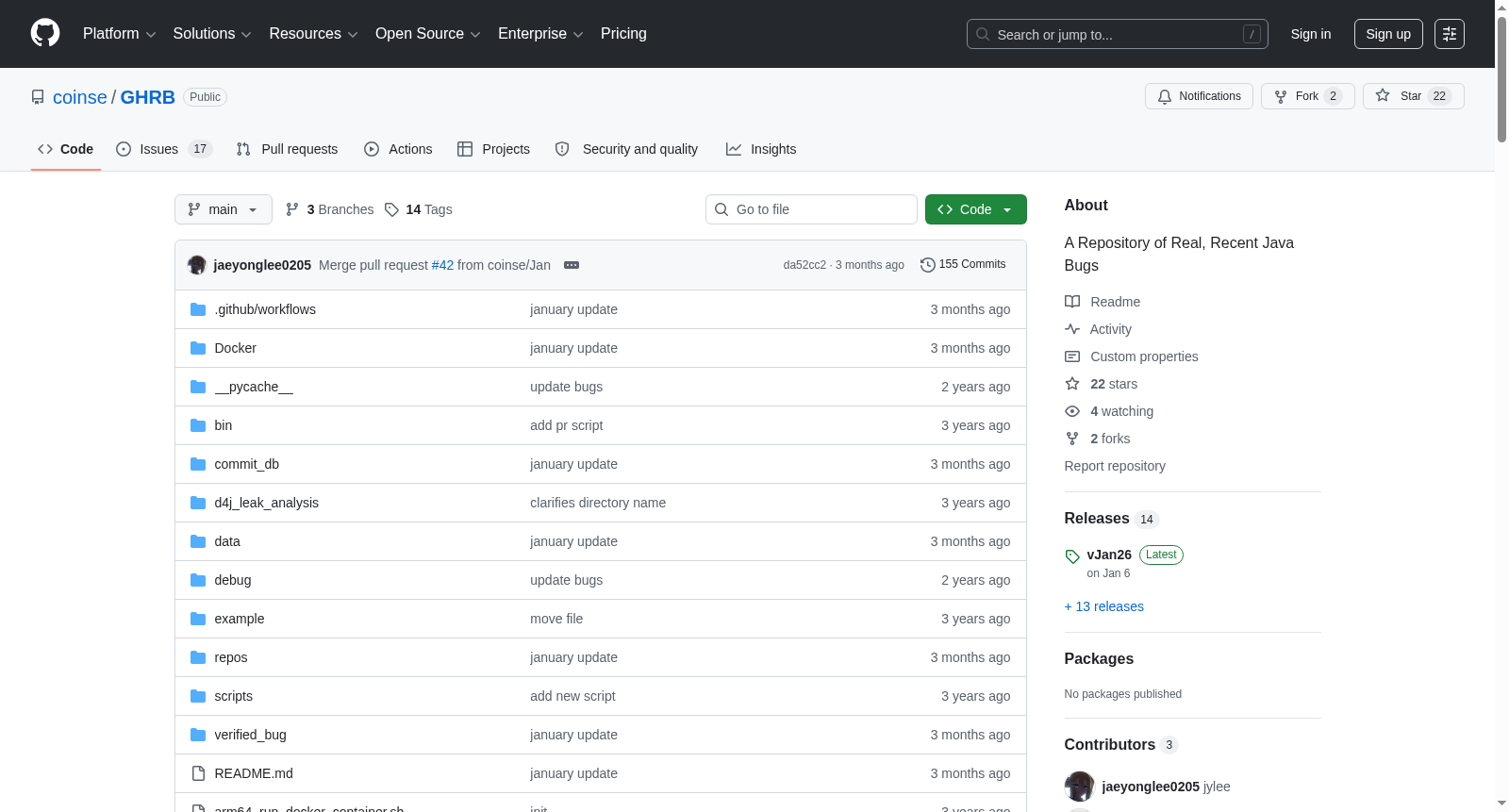This screenshot has height=812, width=1509.
Task: Click the pulse icon beside Activity
Action: (x=1072, y=329)
